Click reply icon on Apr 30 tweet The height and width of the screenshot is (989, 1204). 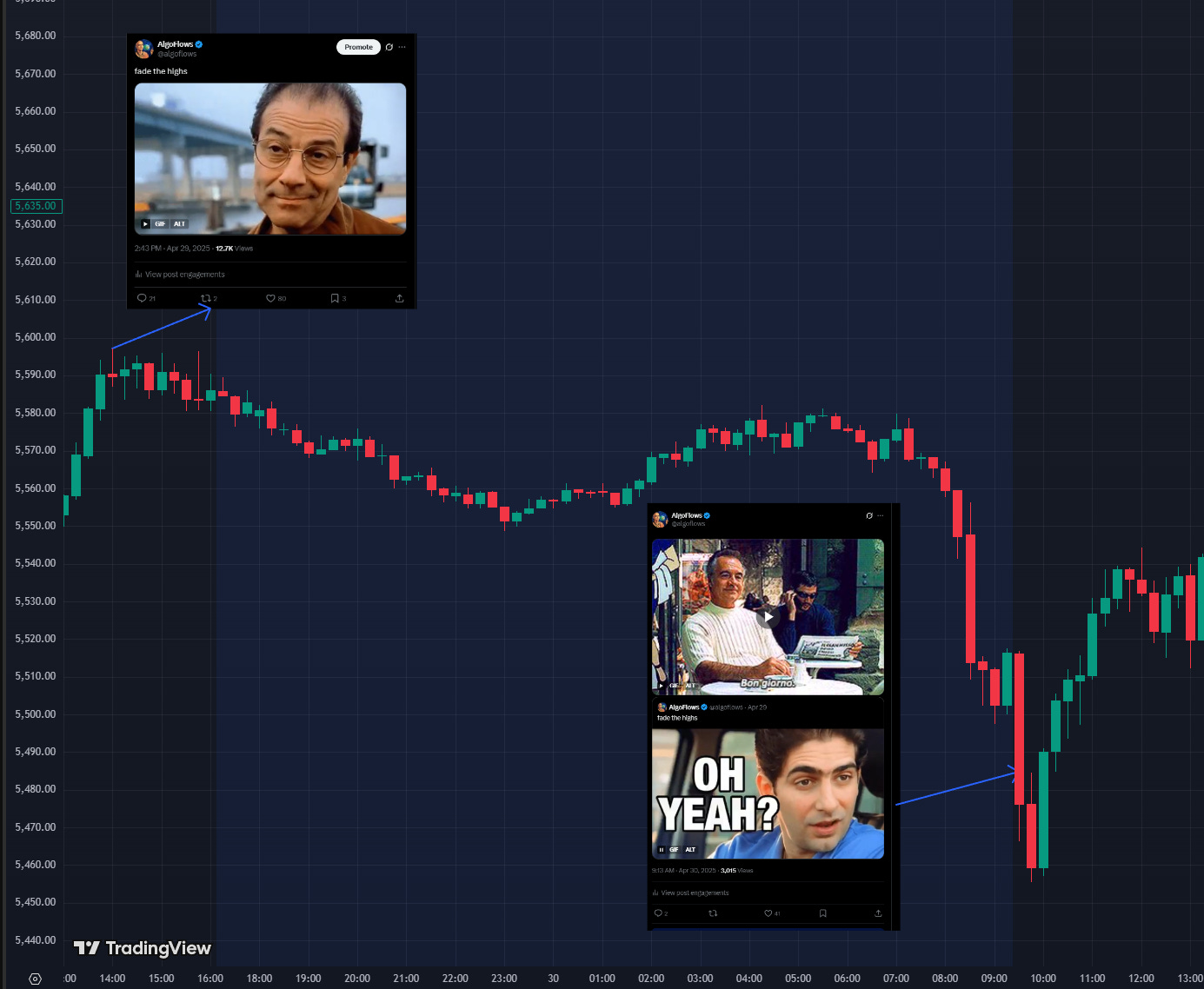[x=658, y=913]
